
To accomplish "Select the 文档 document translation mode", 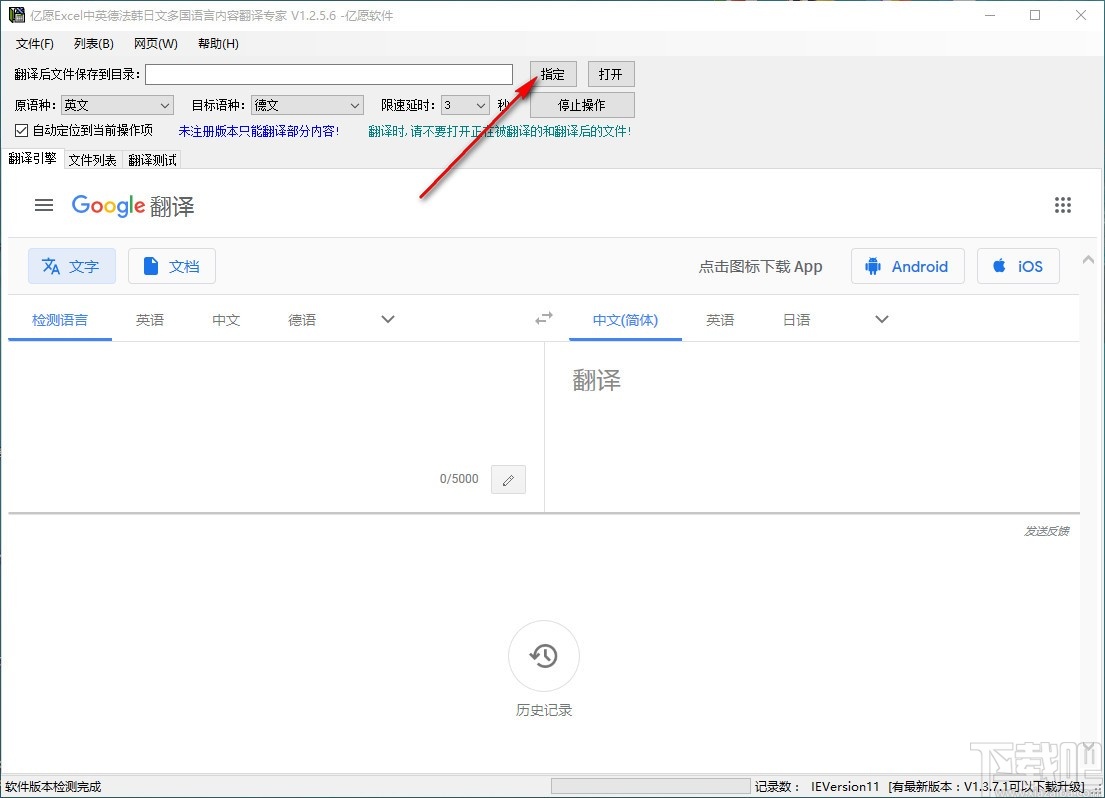I will tap(171, 266).
